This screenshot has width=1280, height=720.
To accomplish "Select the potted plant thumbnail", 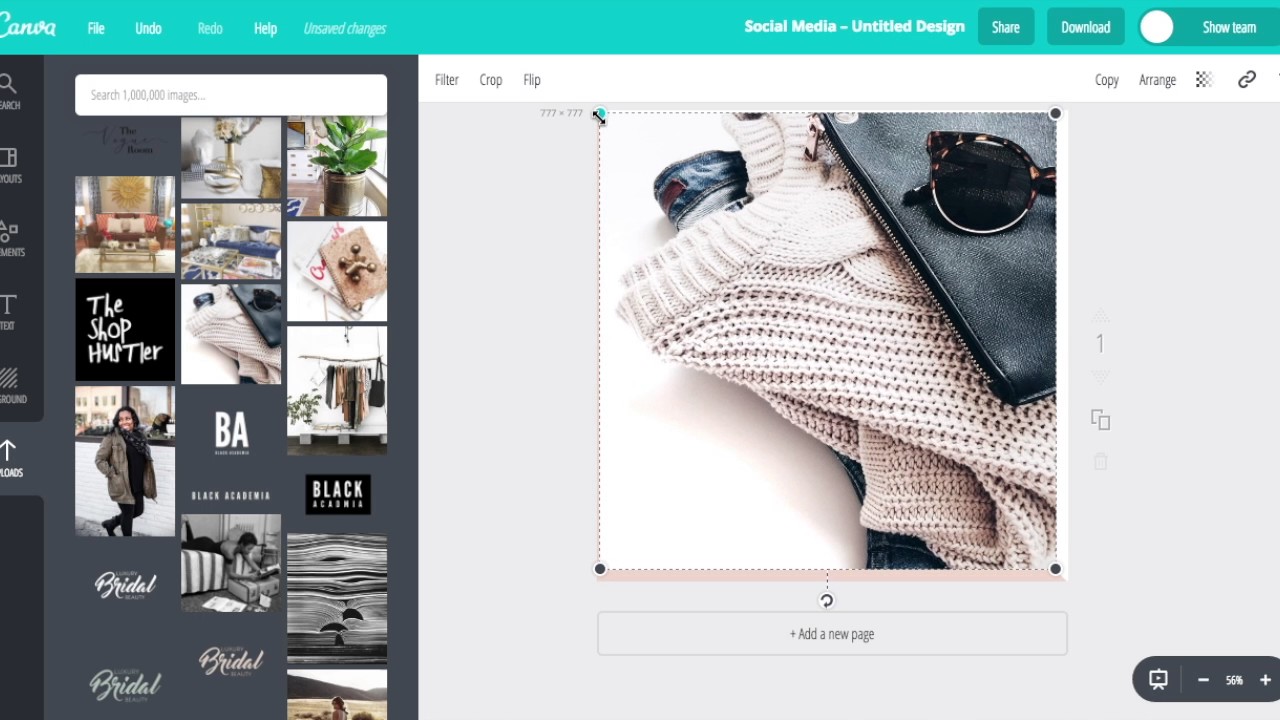I will coord(337,166).
